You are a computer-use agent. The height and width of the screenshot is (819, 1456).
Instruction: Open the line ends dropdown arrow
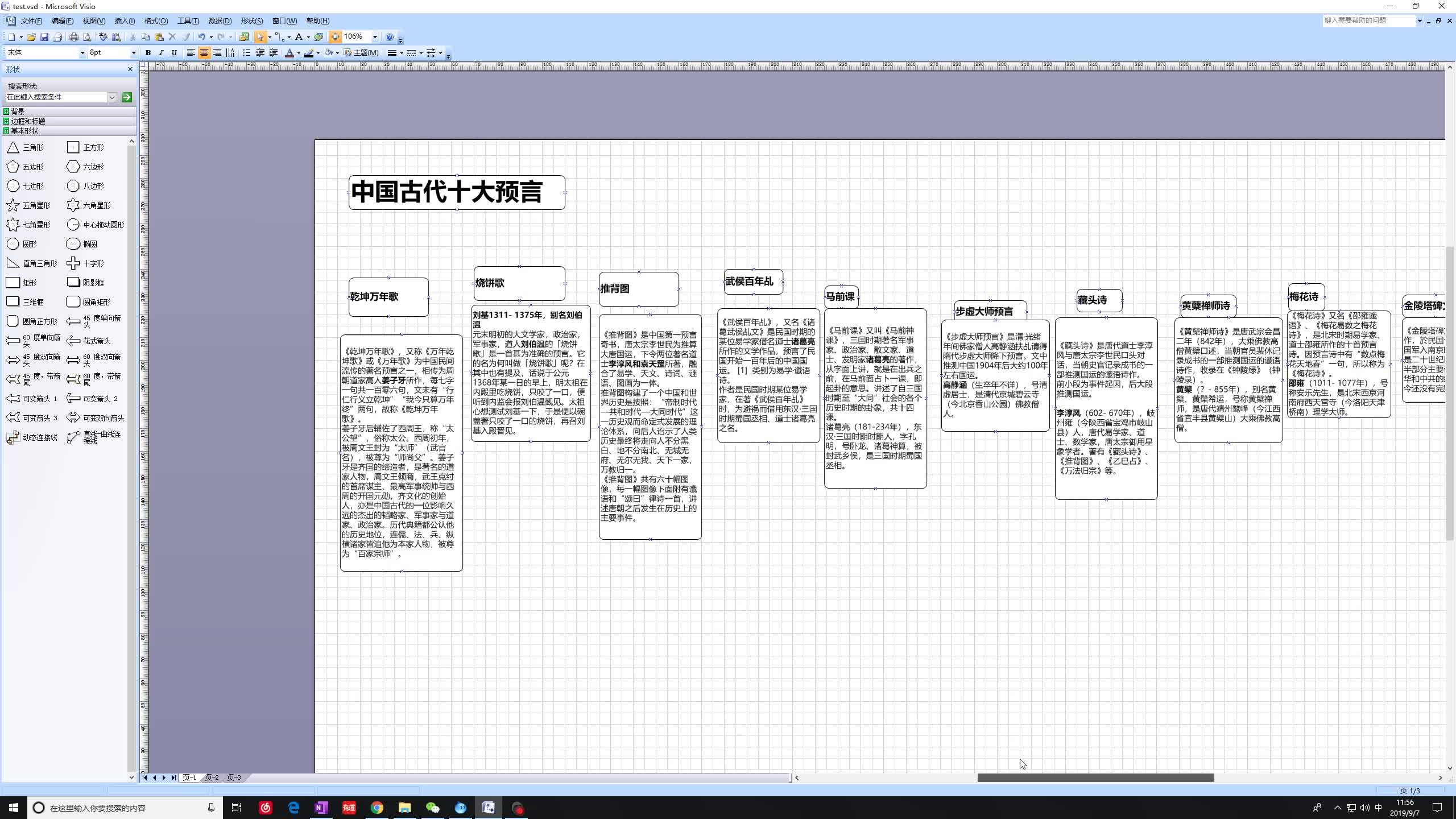pyautogui.click(x=440, y=53)
